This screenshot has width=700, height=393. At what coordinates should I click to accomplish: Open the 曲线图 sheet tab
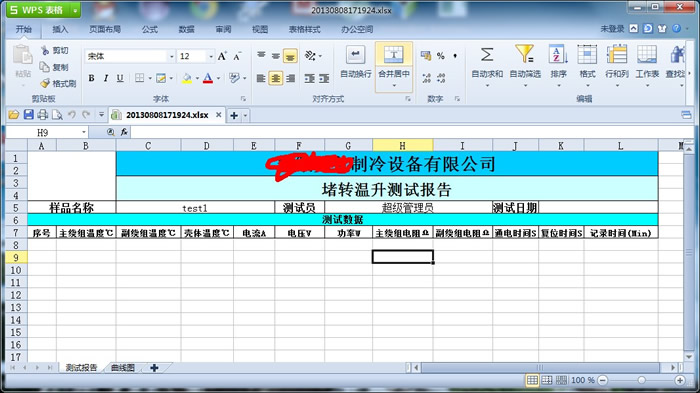pos(123,368)
